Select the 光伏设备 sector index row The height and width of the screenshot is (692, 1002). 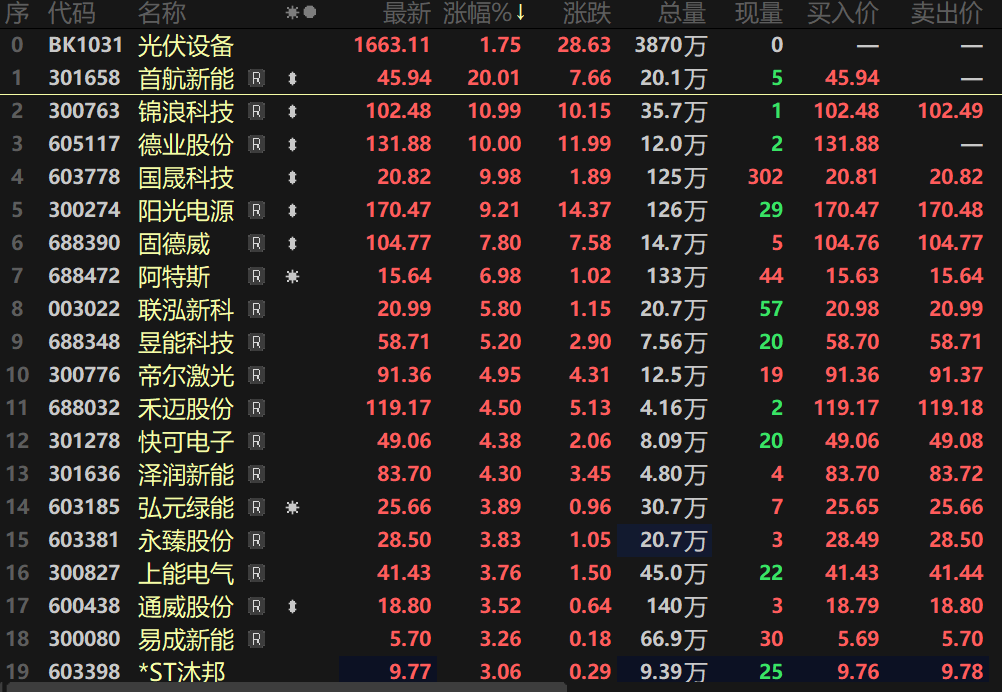[x=501, y=45]
